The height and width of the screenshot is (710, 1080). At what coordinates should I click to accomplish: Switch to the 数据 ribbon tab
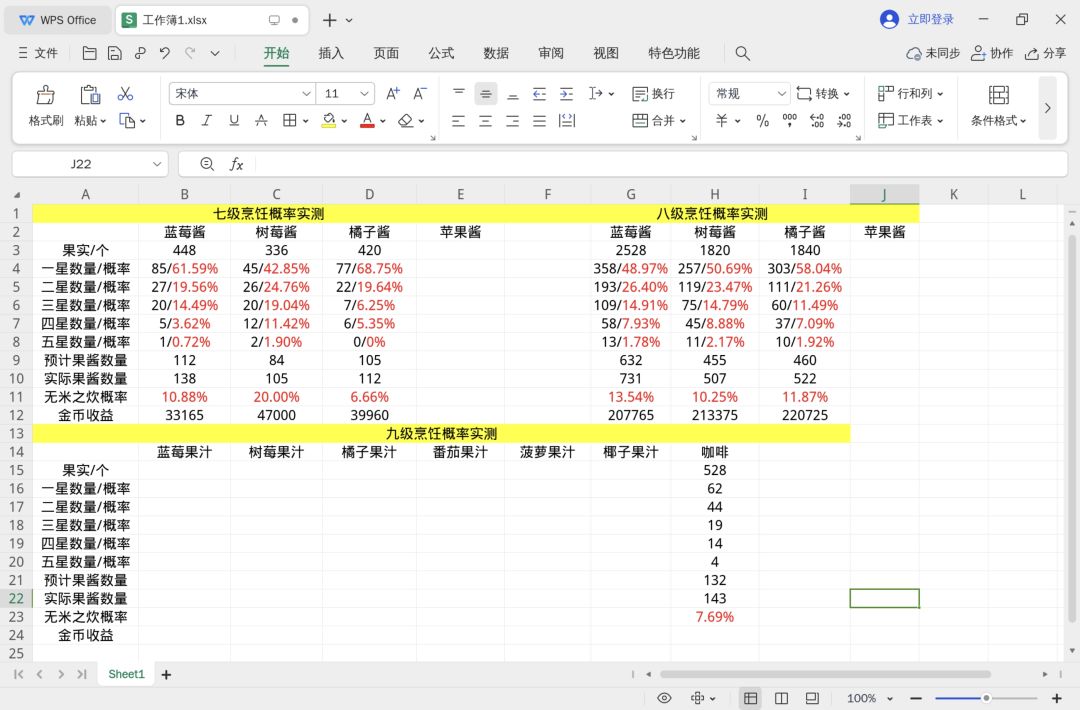click(x=496, y=53)
